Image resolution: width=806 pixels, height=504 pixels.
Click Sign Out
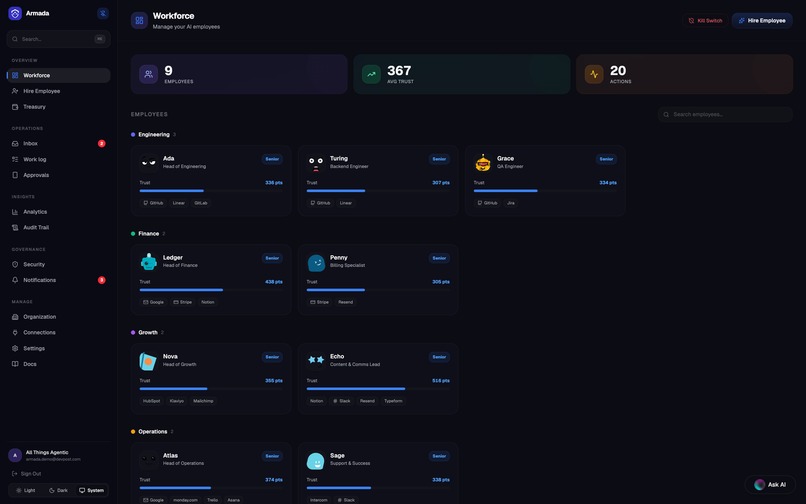pos(26,474)
